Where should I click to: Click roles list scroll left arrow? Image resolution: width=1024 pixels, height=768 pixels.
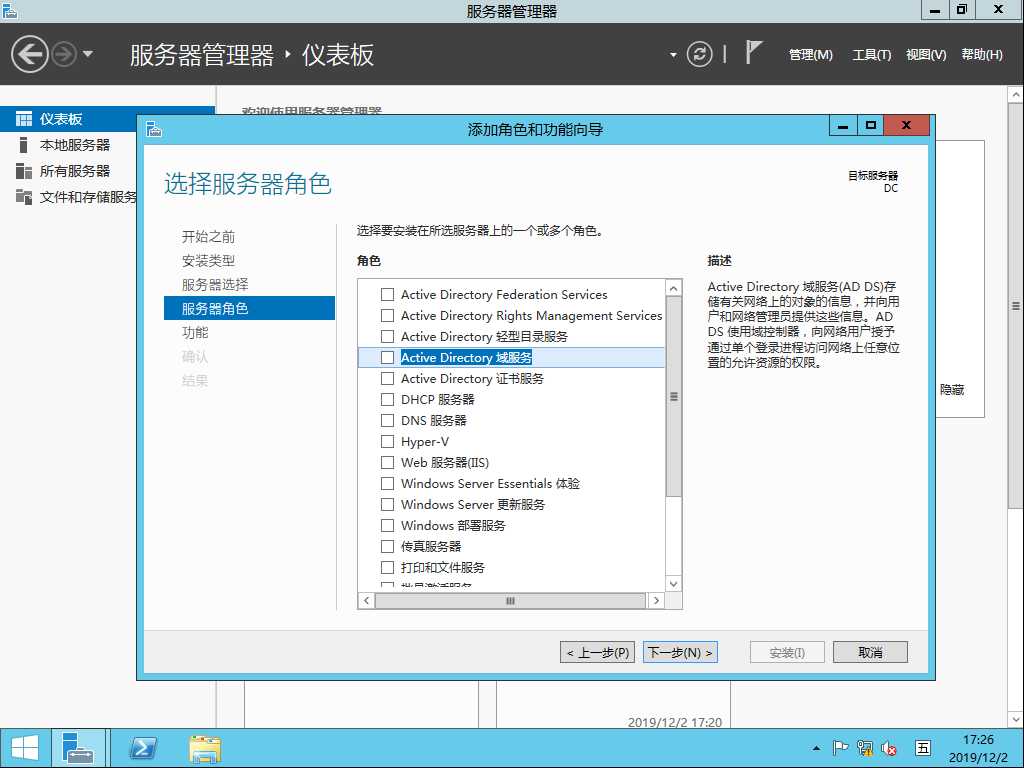(366, 601)
